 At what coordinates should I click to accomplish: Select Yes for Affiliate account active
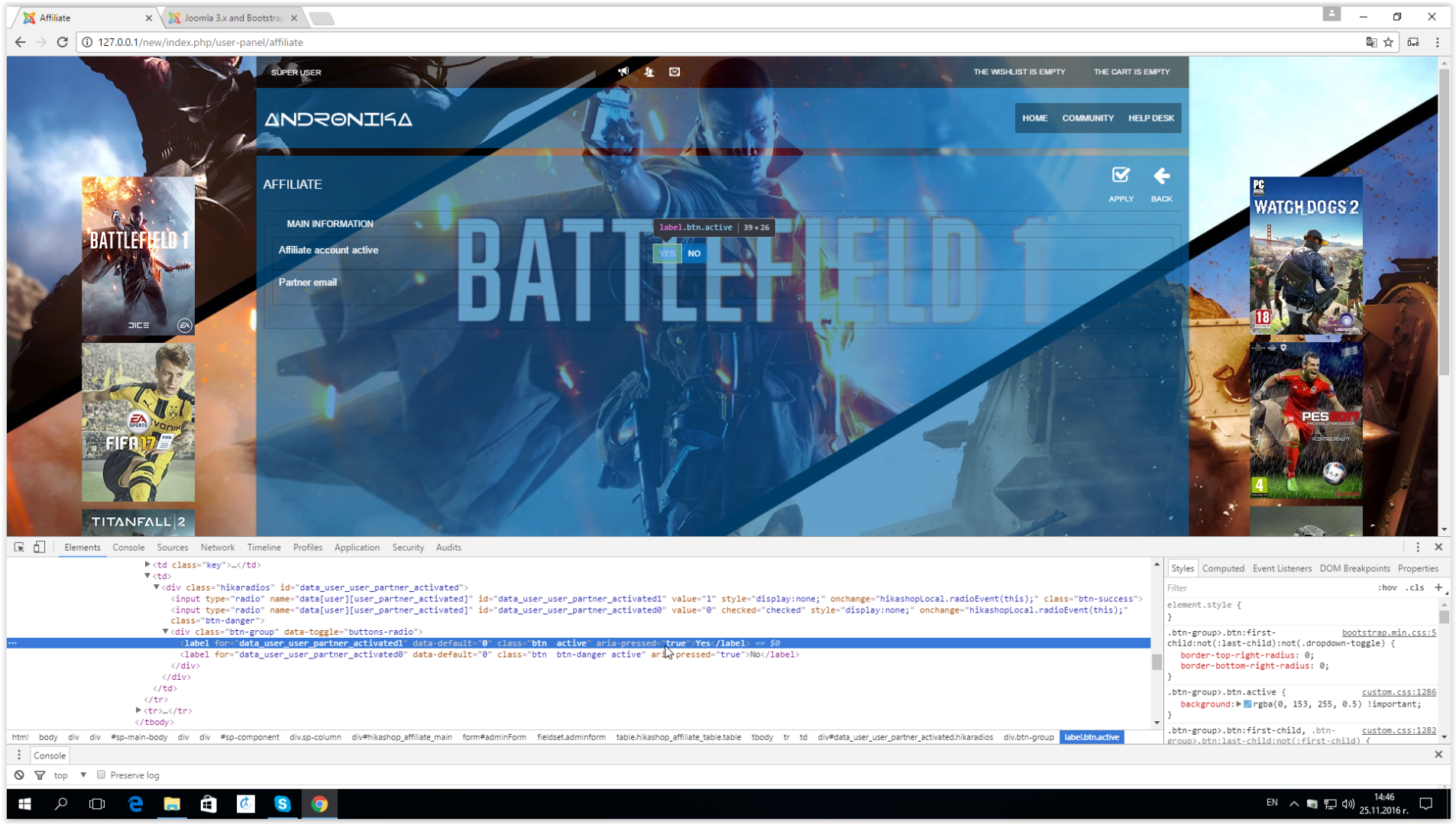(667, 254)
